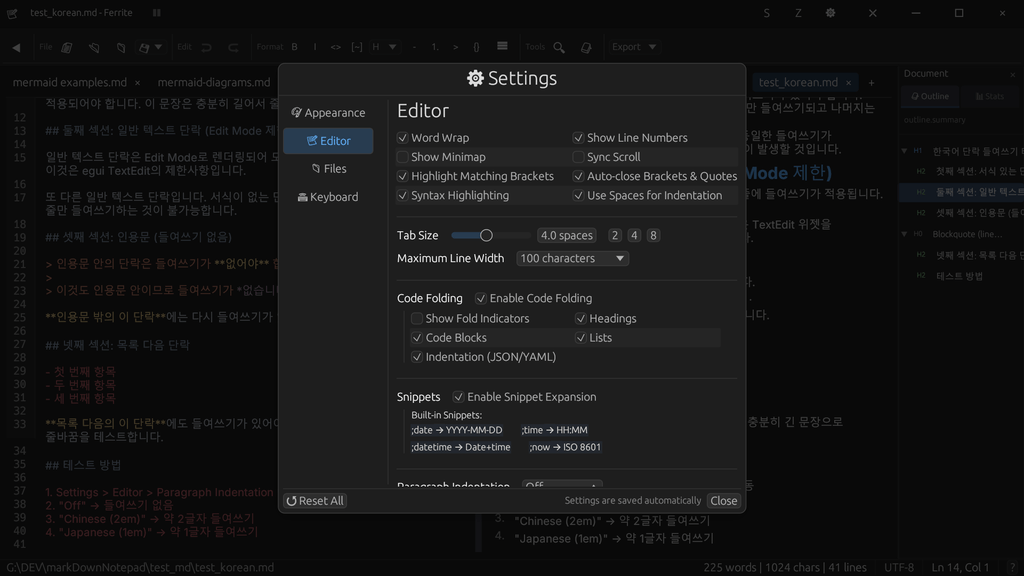Click the inline code <> toolbar icon
Viewport: 1024px width, 576px height.
pos(335,47)
